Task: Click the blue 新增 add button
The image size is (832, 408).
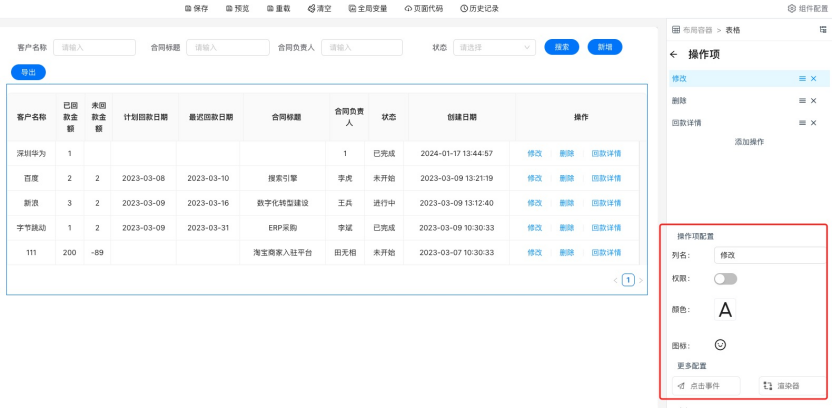Action: coord(605,47)
